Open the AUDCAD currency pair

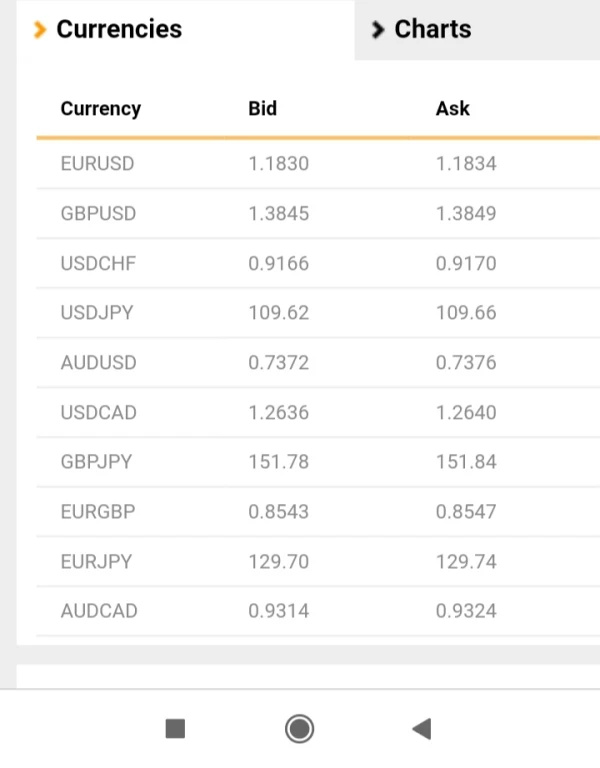tap(99, 611)
